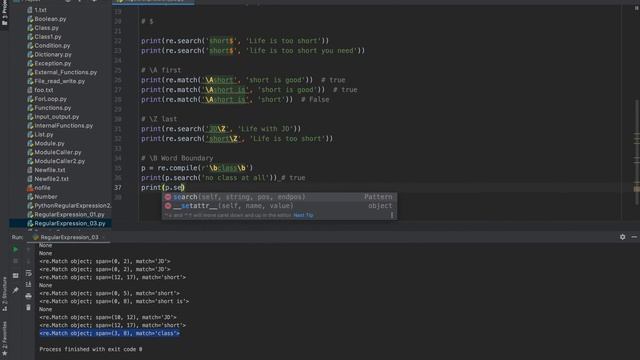
Task: Open Exception.py in project tree
Action: [x=53, y=63]
